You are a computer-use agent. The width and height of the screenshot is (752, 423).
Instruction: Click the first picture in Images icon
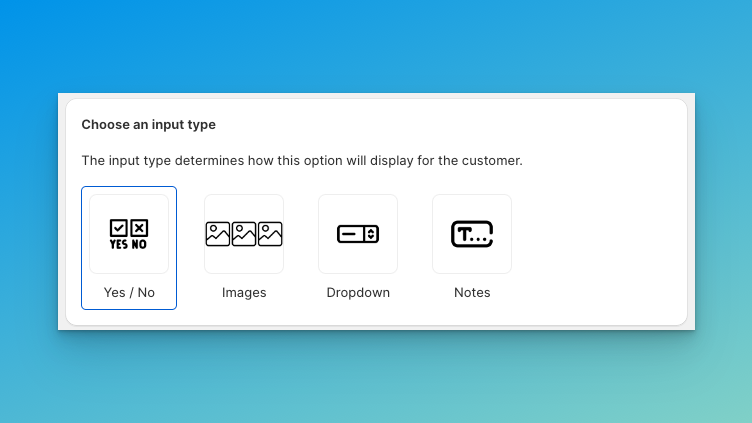click(x=218, y=234)
